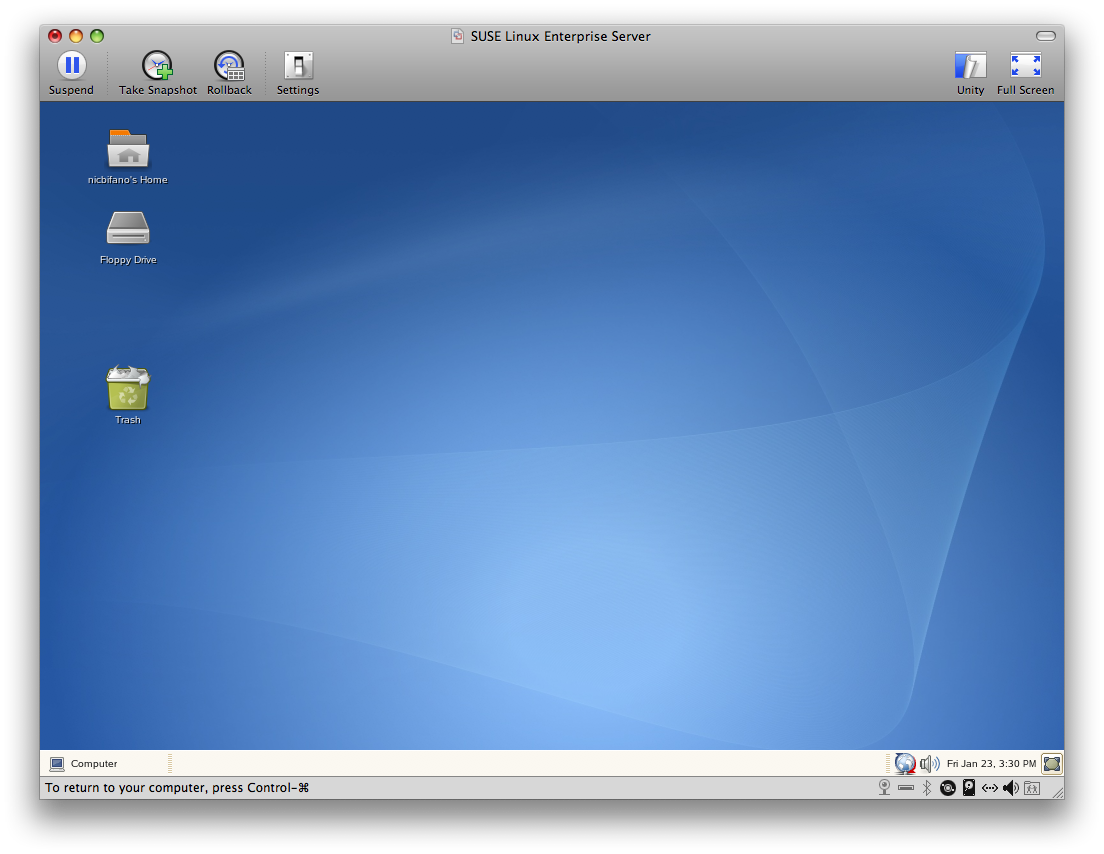The image size is (1104, 854).
Task: Open the Computer main menu
Action: pos(84,763)
